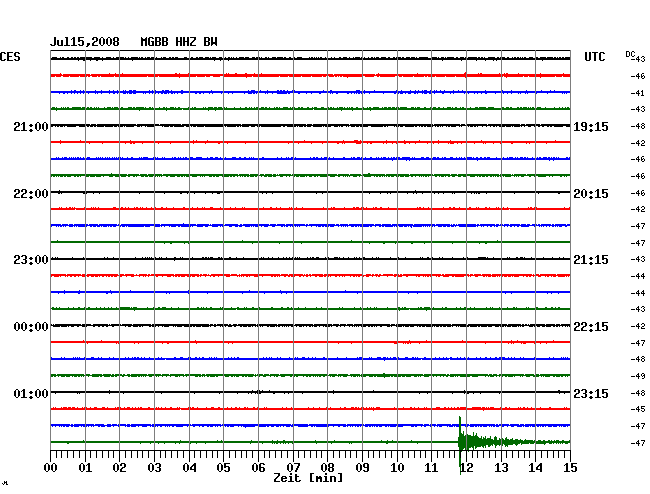Click the DC column header
The image size is (650, 494).
(x=630, y=54)
